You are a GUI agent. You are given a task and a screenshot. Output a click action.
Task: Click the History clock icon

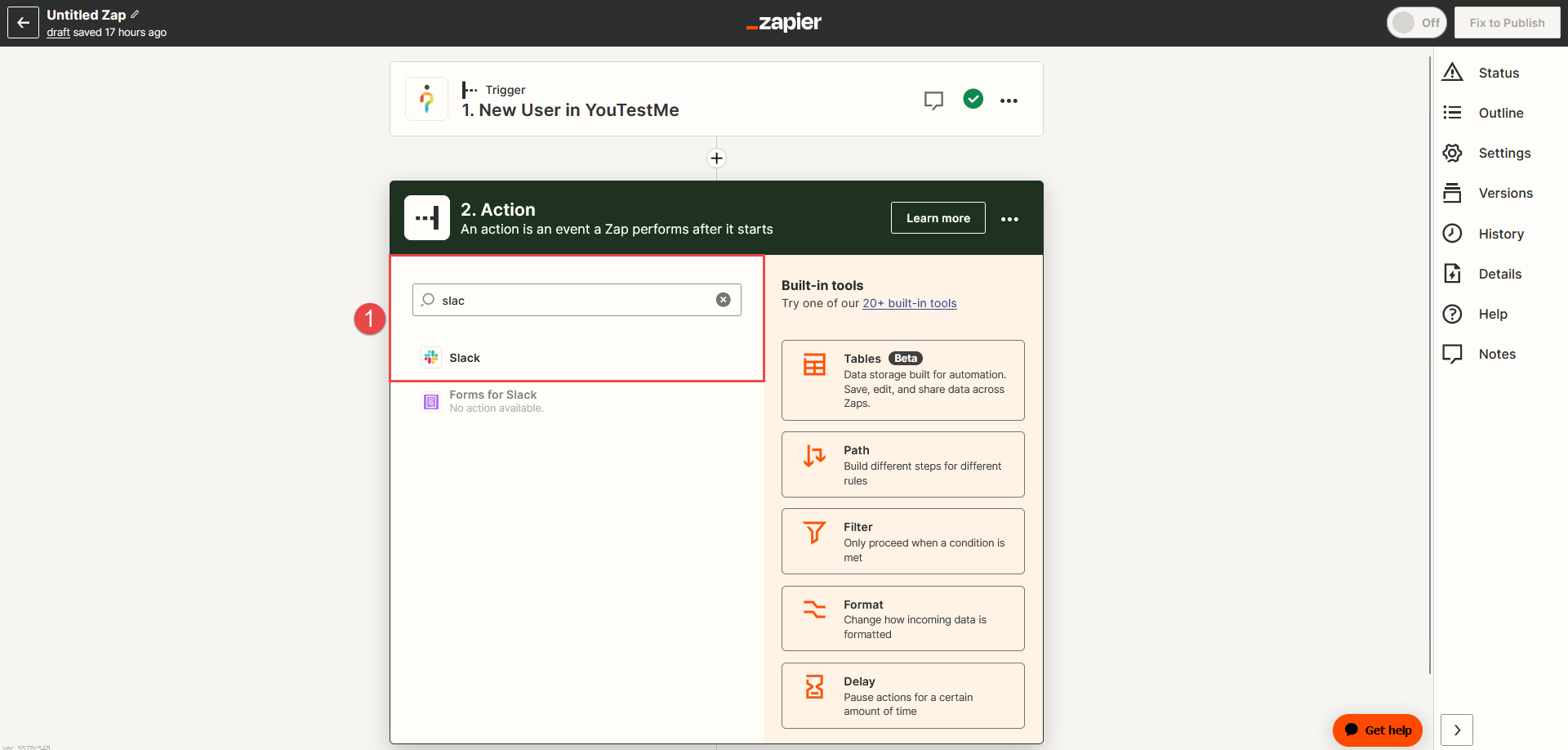[x=1452, y=233]
